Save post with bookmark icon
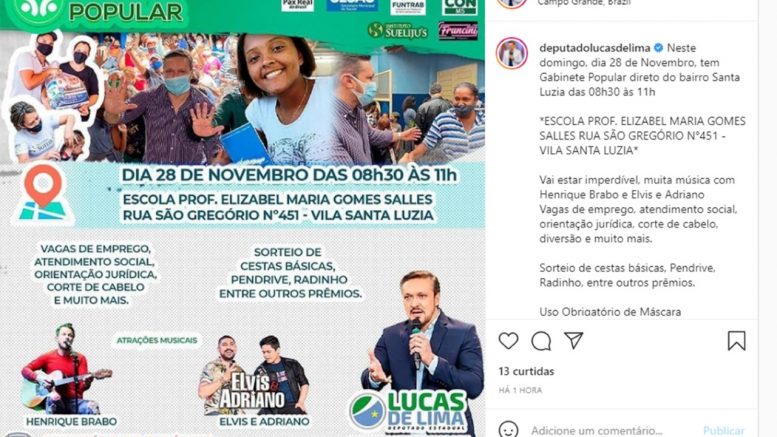The height and width of the screenshot is (437, 777). [736, 341]
